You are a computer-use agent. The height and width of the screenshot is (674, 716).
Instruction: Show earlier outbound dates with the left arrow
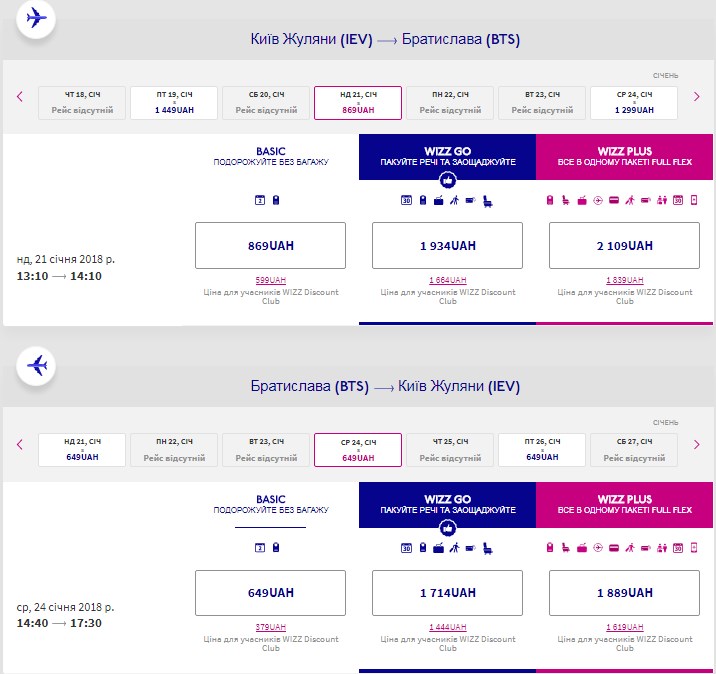click(x=19, y=97)
